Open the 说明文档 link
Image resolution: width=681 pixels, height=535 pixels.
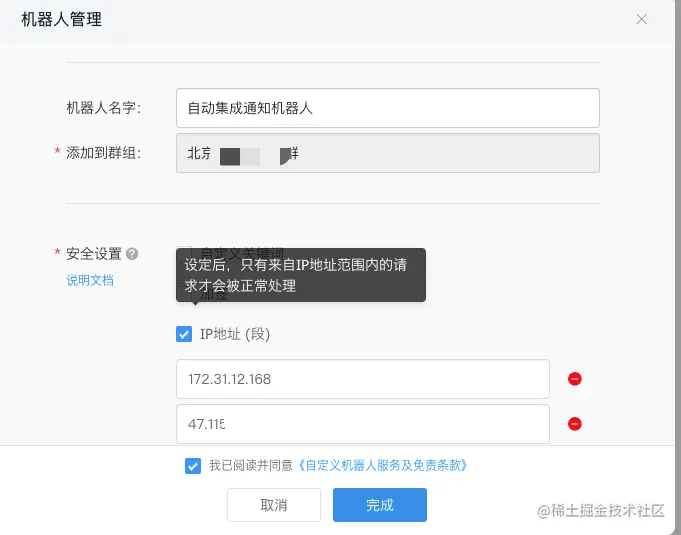click(x=90, y=280)
